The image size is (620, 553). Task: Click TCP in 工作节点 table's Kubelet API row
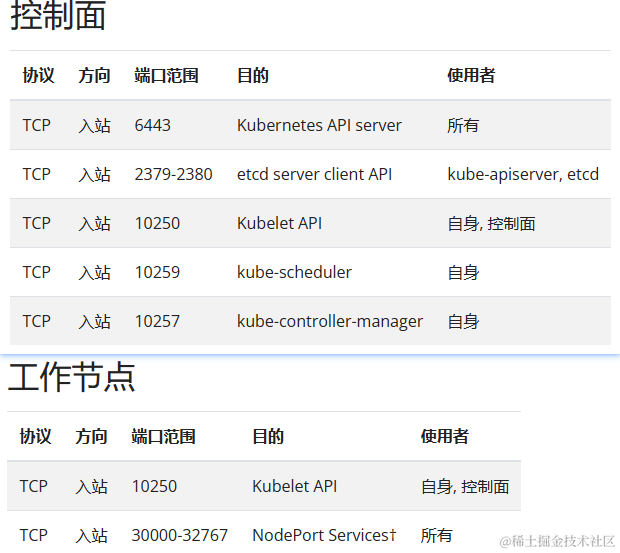[x=34, y=486]
